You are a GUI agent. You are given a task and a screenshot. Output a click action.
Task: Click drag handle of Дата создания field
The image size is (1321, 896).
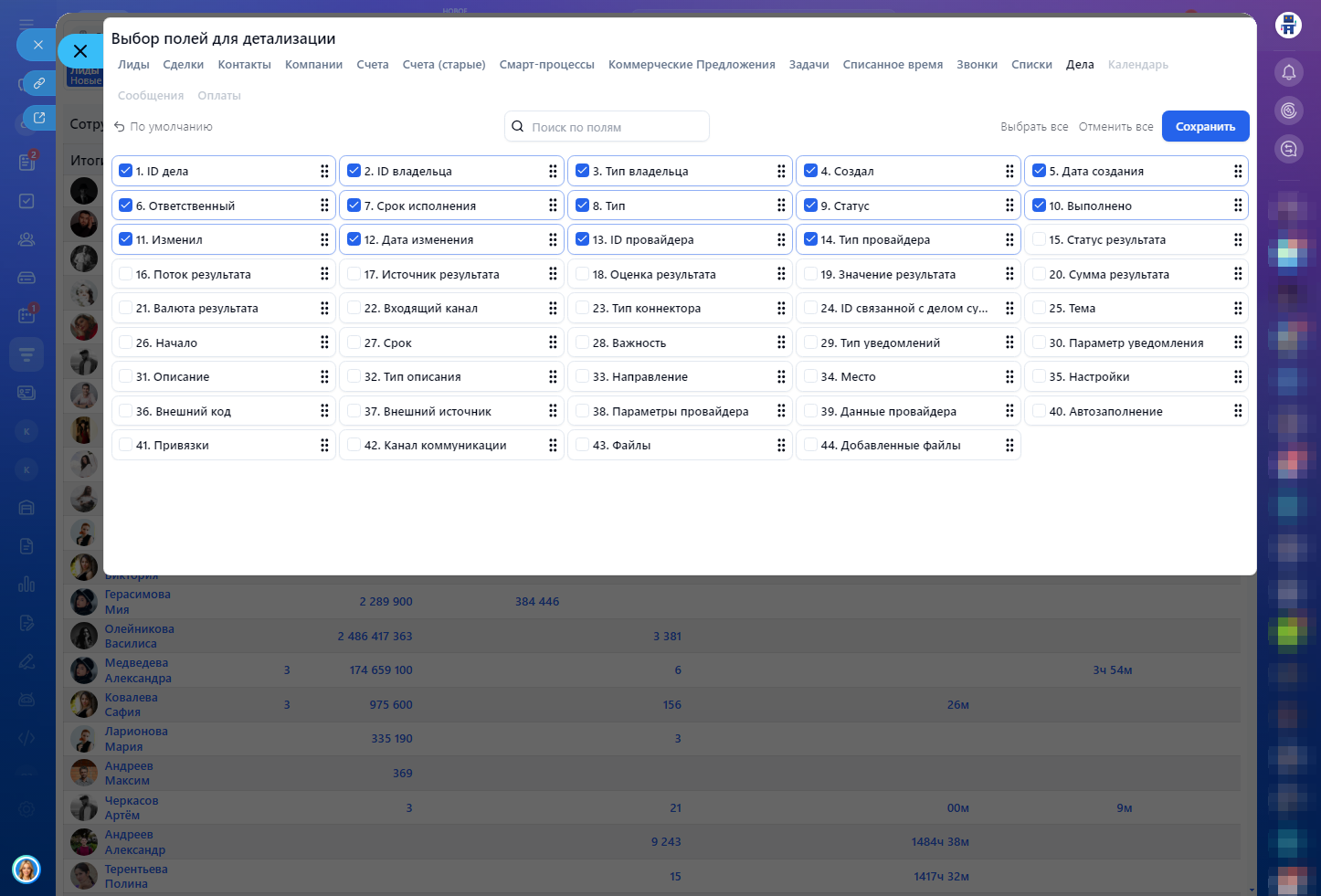tap(1237, 172)
